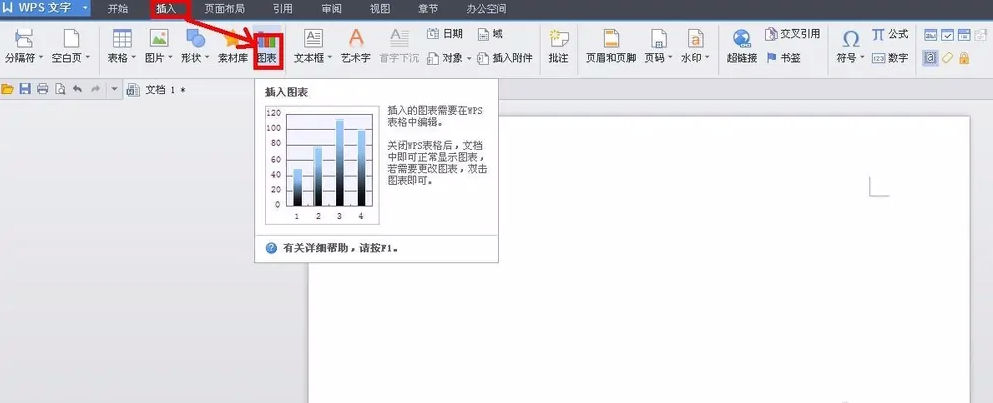Undo the last action
993x403 pixels.
coord(77,89)
